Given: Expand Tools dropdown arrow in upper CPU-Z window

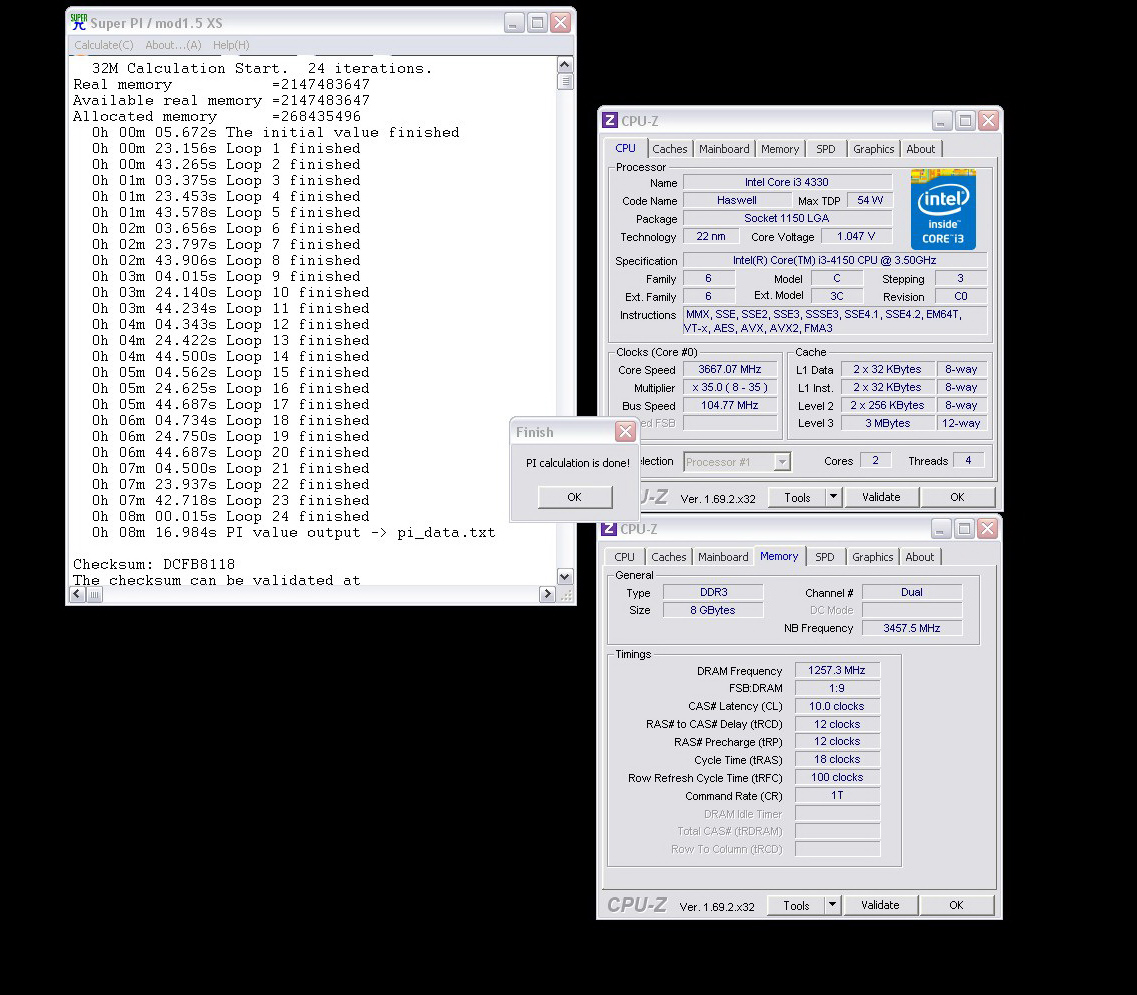Looking at the screenshot, I should (x=833, y=498).
